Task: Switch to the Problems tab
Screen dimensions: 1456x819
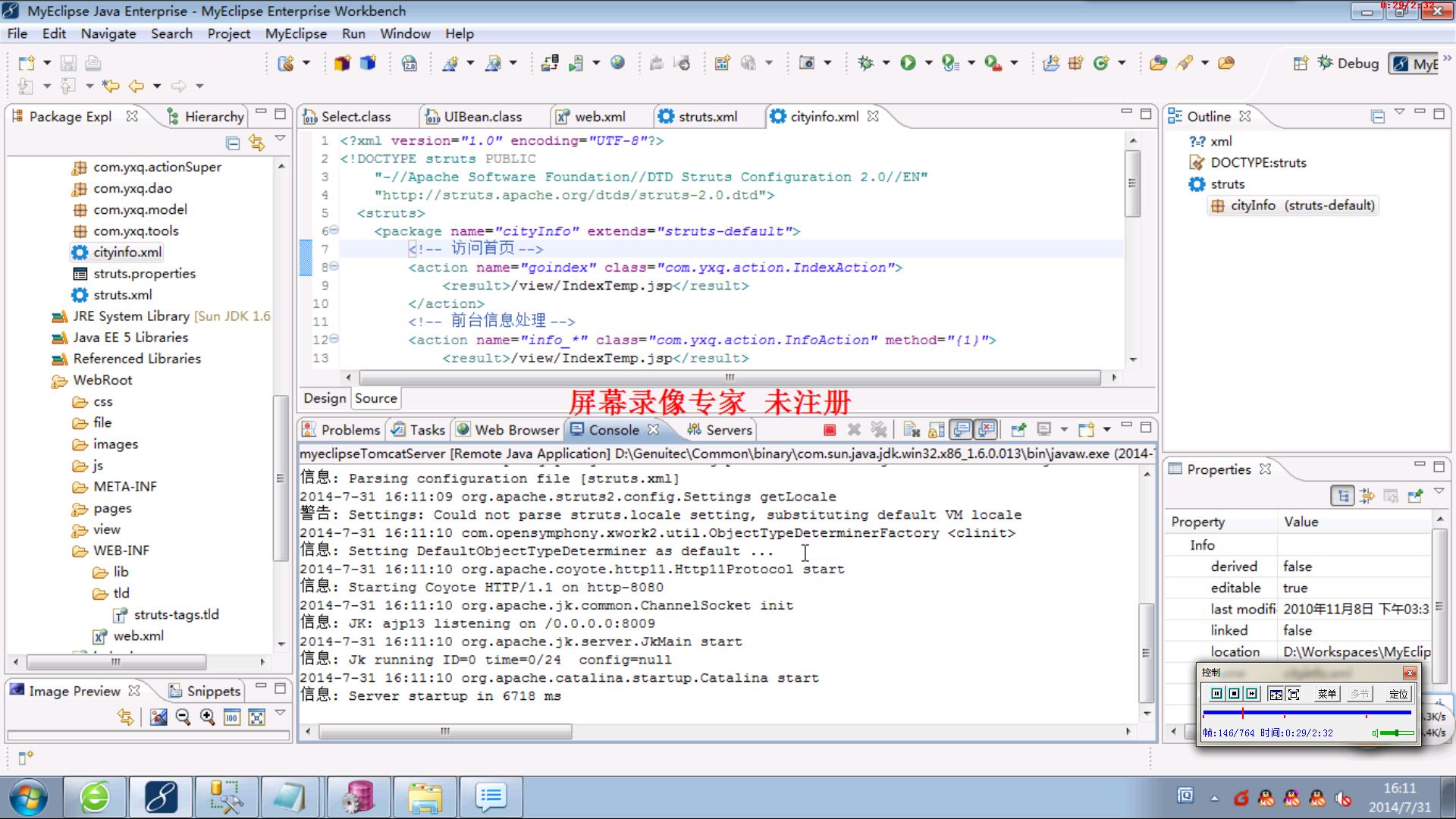Action: tap(341, 430)
